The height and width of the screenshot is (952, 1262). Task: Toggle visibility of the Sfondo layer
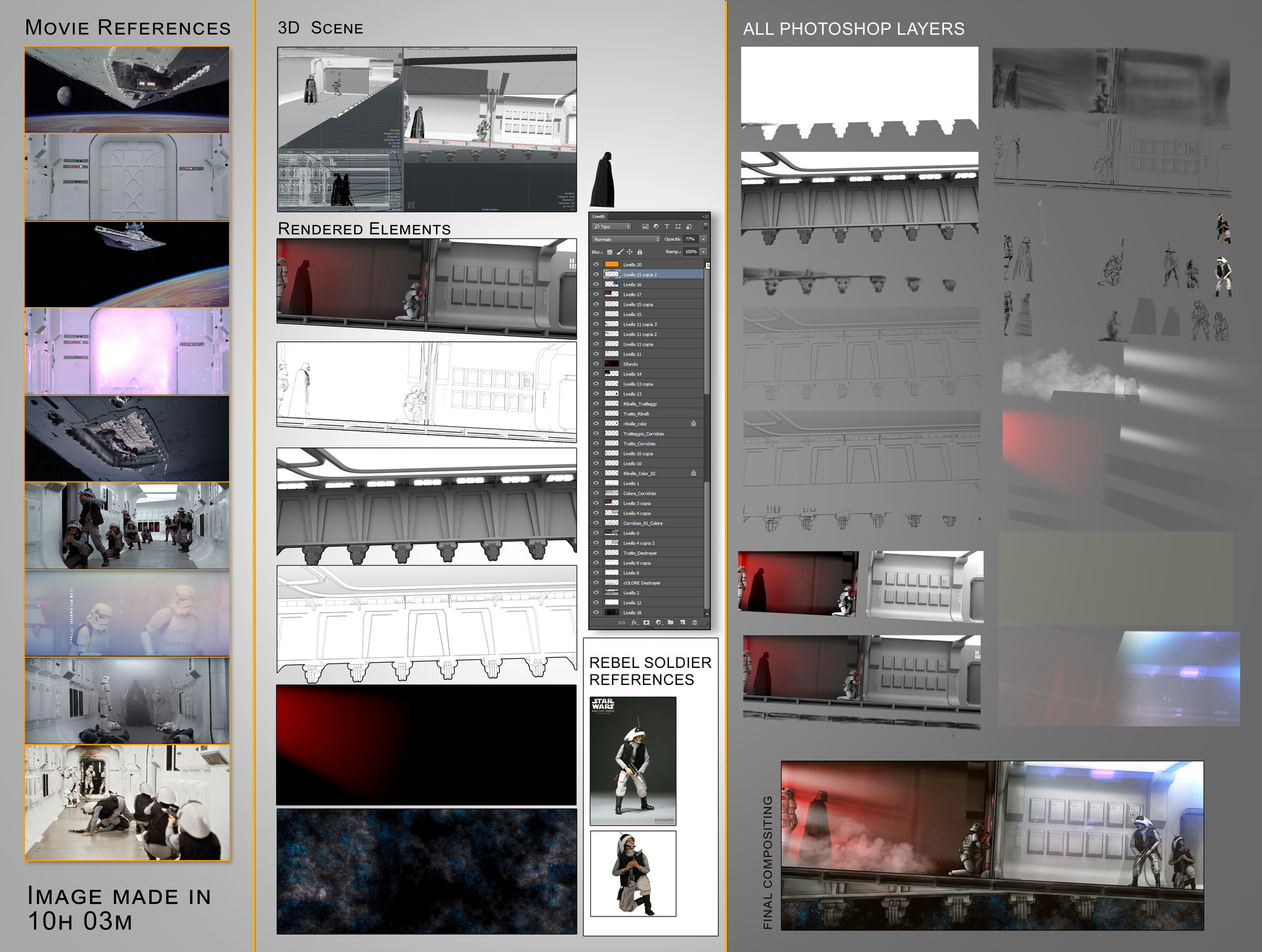pos(596,364)
